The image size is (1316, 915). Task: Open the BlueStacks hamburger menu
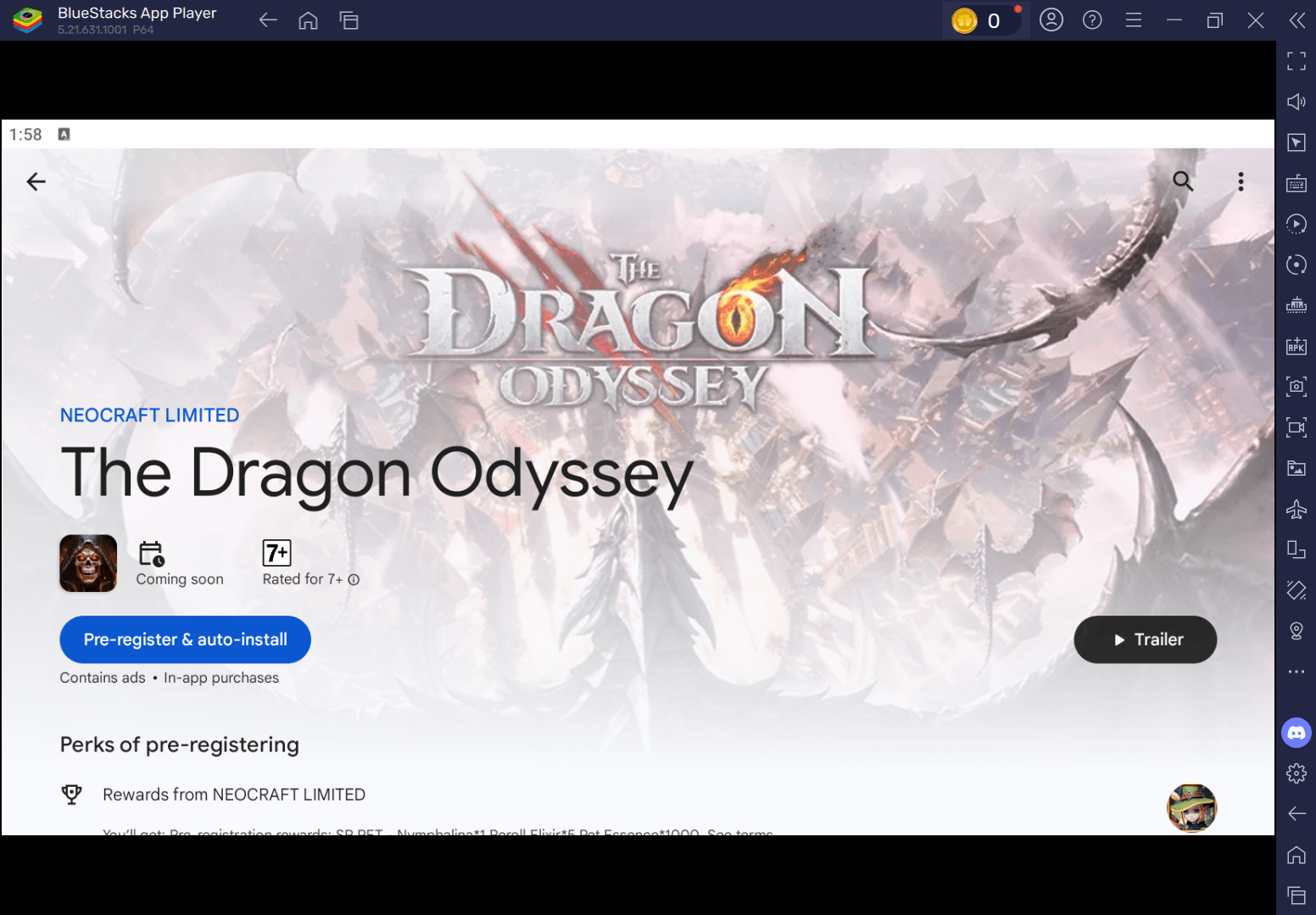point(1133,20)
